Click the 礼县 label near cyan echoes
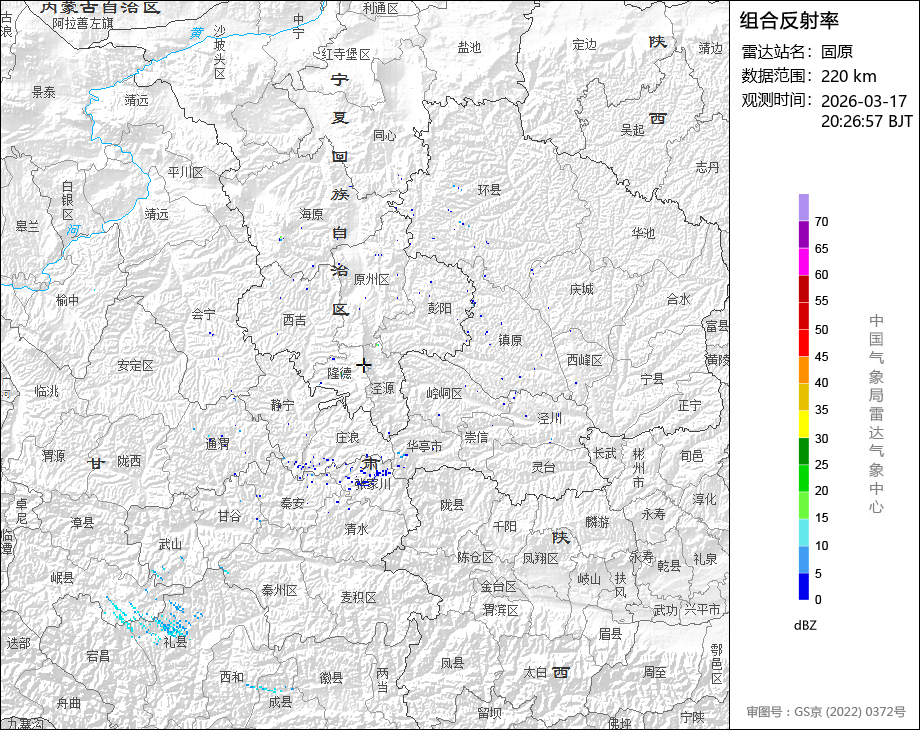 [175, 642]
